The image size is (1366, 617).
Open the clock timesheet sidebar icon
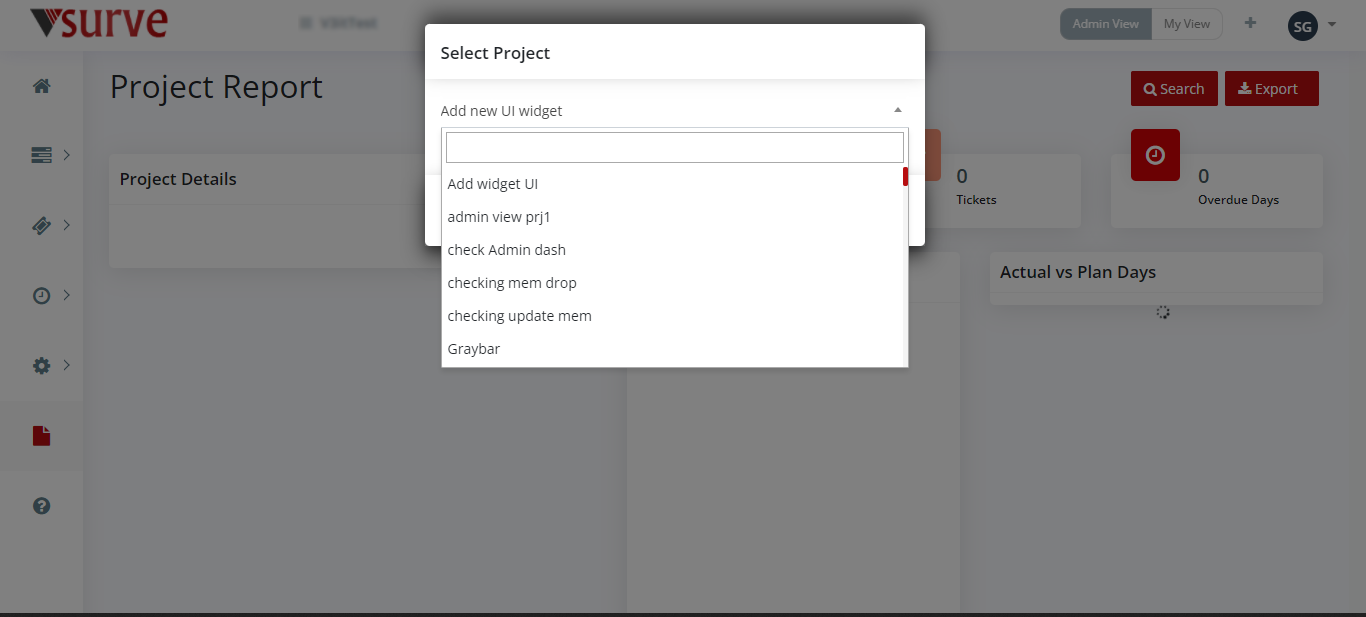pyautogui.click(x=41, y=296)
